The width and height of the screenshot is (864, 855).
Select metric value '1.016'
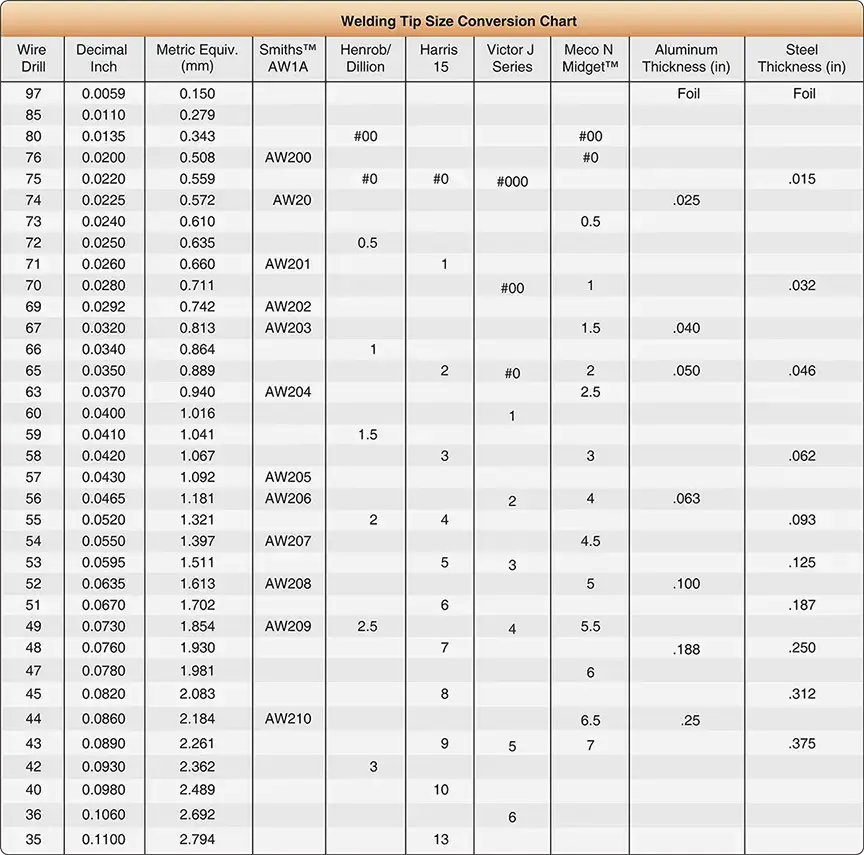[x=197, y=413]
